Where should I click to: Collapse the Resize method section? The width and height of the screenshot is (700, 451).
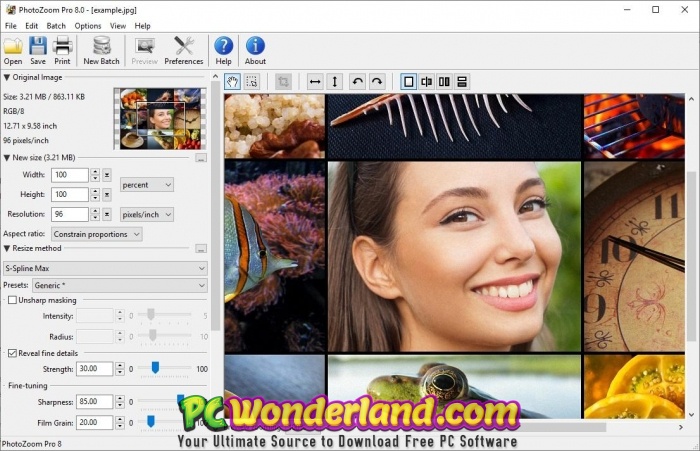(x=7, y=248)
